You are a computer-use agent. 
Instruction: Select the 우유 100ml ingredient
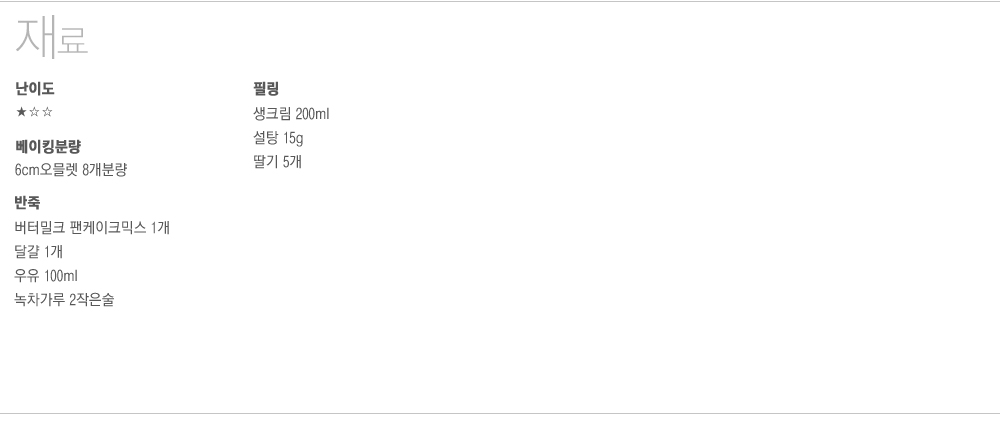click(46, 276)
